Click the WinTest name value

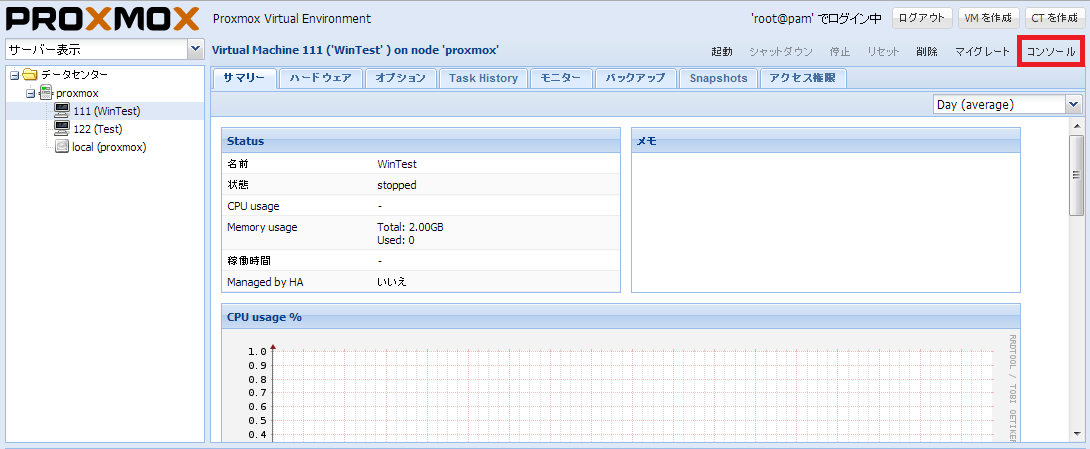click(x=397, y=165)
